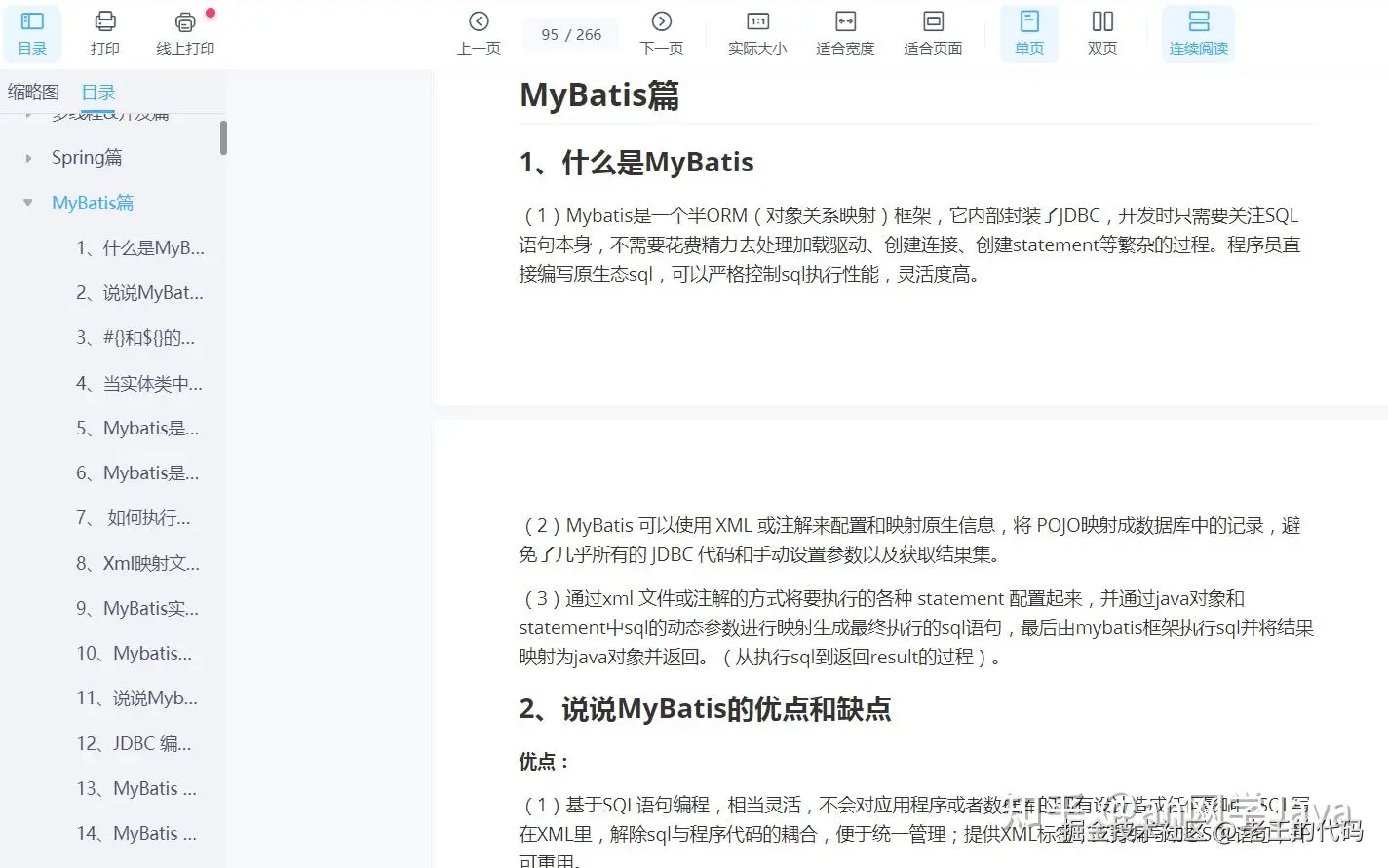Click the bold 优点： label
Viewport: 1388px width, 868px height.
click(x=544, y=761)
